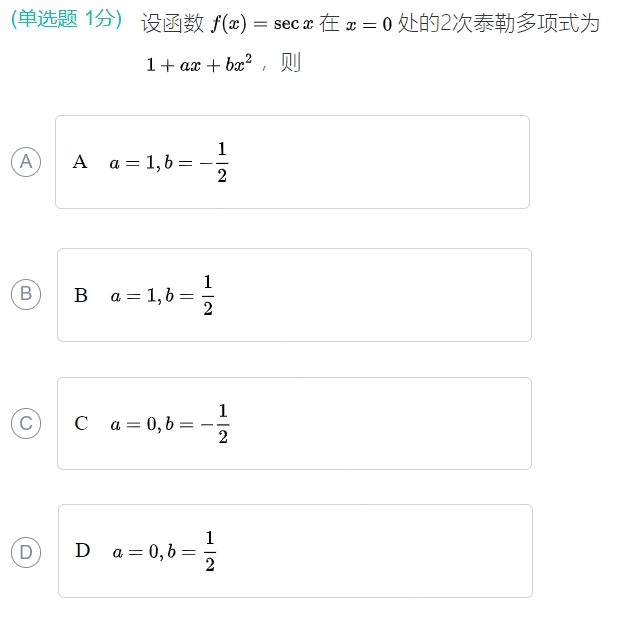Select radio button C
The height and width of the screenshot is (622, 628).
click(26, 423)
